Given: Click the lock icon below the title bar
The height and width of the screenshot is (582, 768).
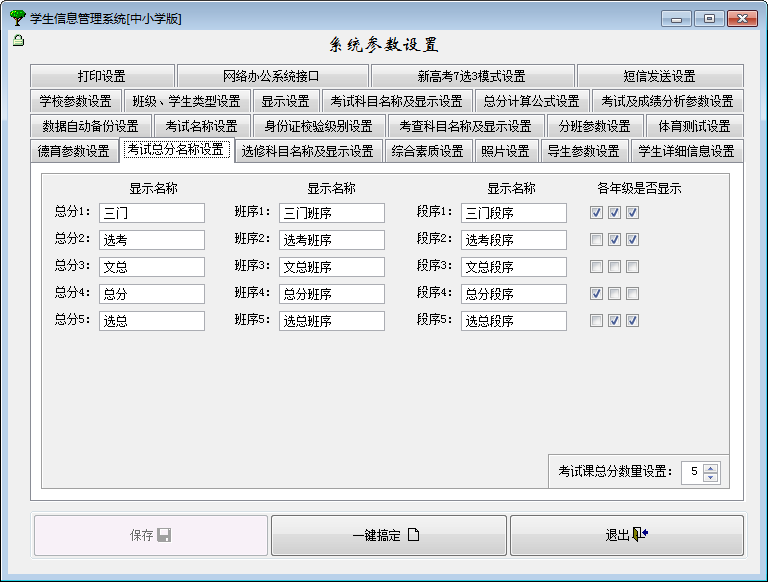Looking at the screenshot, I should (18, 40).
